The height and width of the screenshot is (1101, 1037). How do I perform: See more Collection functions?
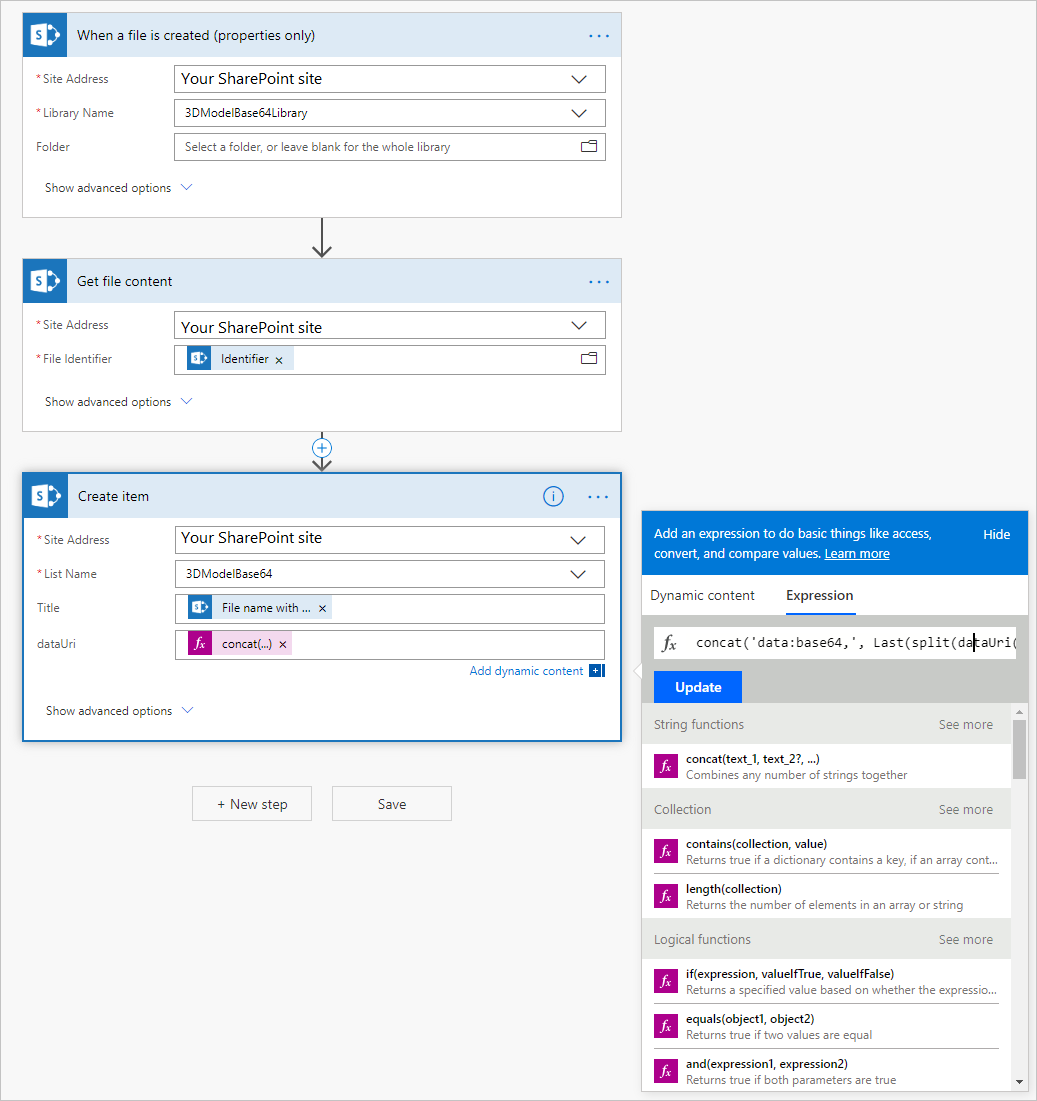click(x=965, y=810)
